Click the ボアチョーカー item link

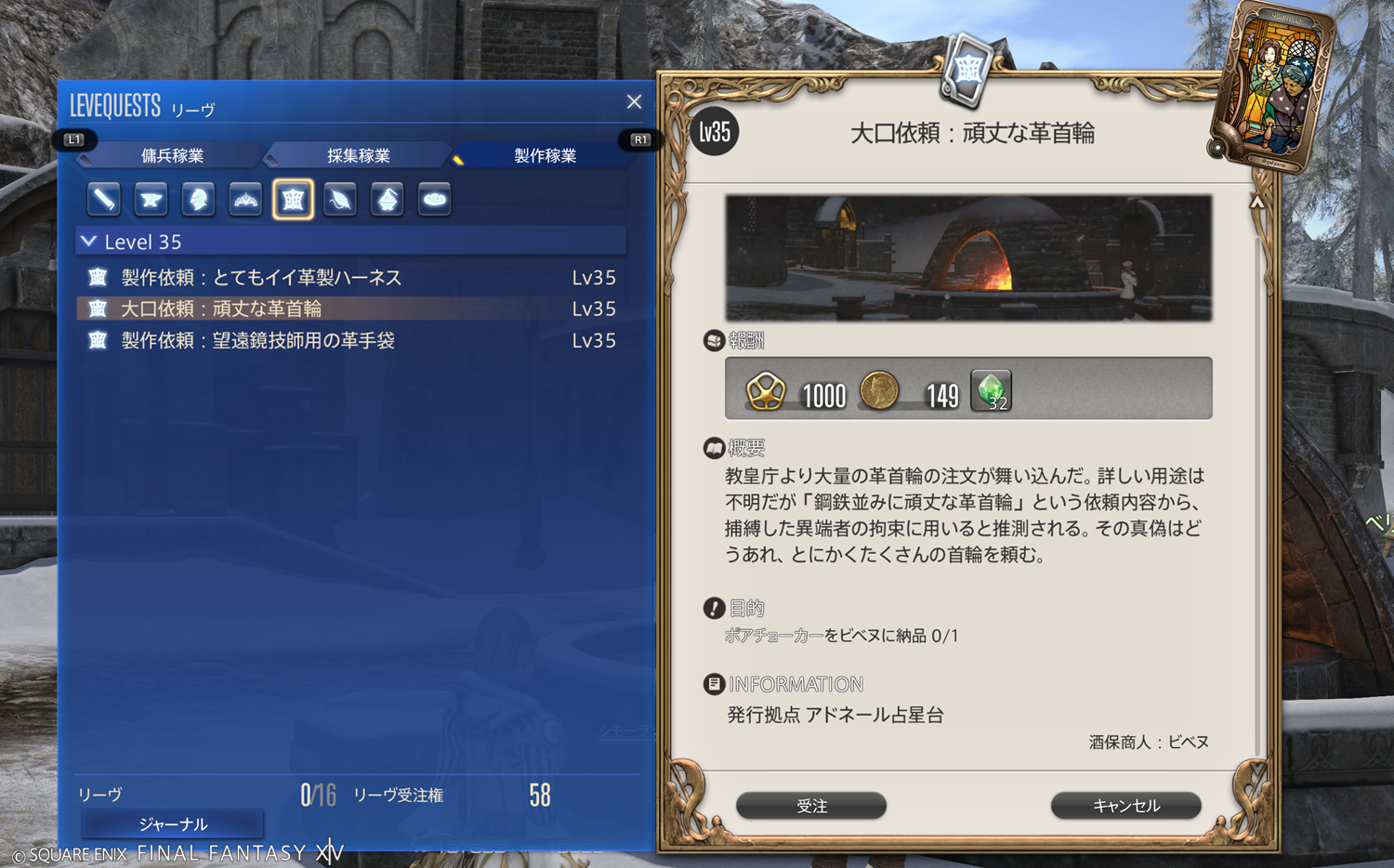774,636
